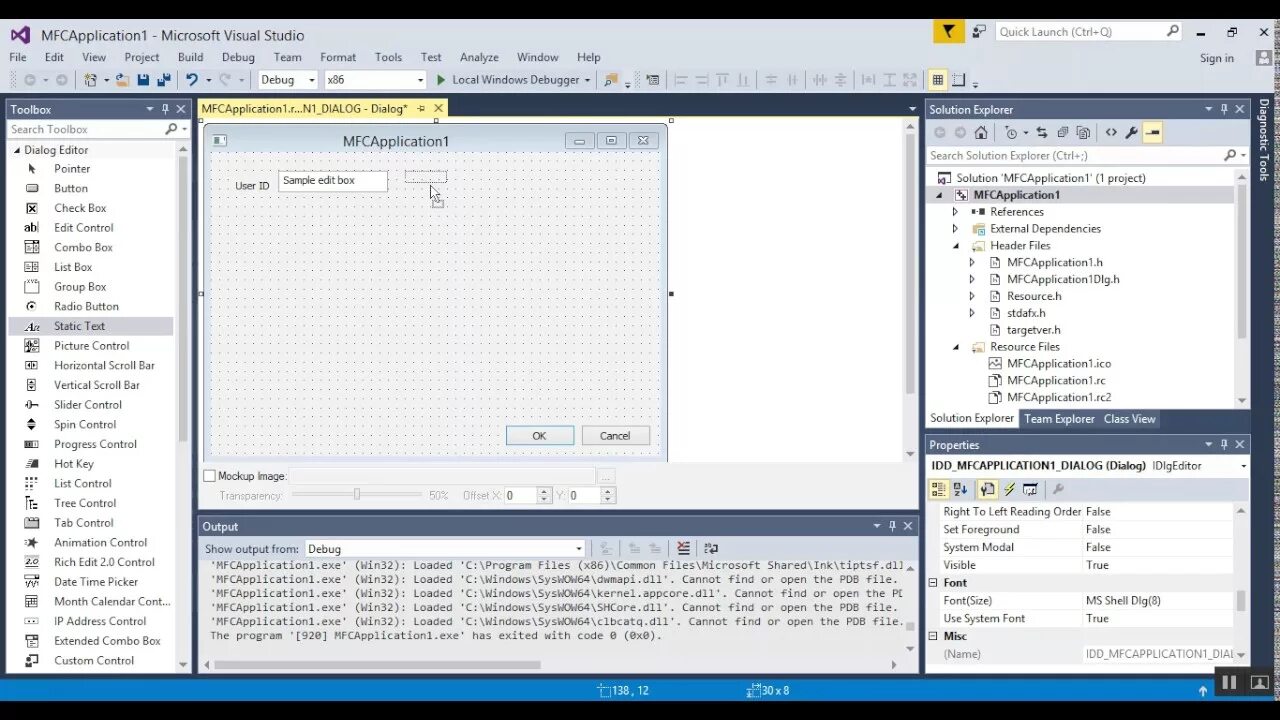Enable the Mockup Image checkbox
1280x720 pixels.
210,476
